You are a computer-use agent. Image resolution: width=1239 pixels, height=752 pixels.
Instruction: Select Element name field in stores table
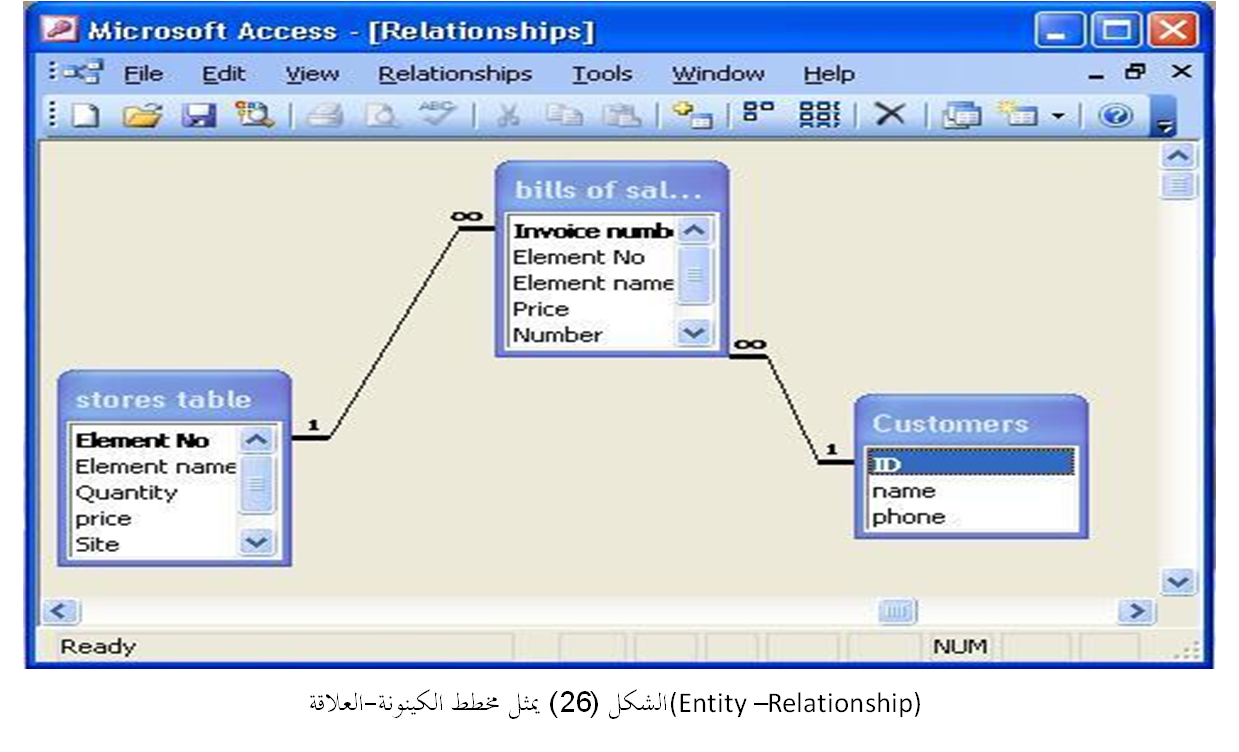pos(156,466)
